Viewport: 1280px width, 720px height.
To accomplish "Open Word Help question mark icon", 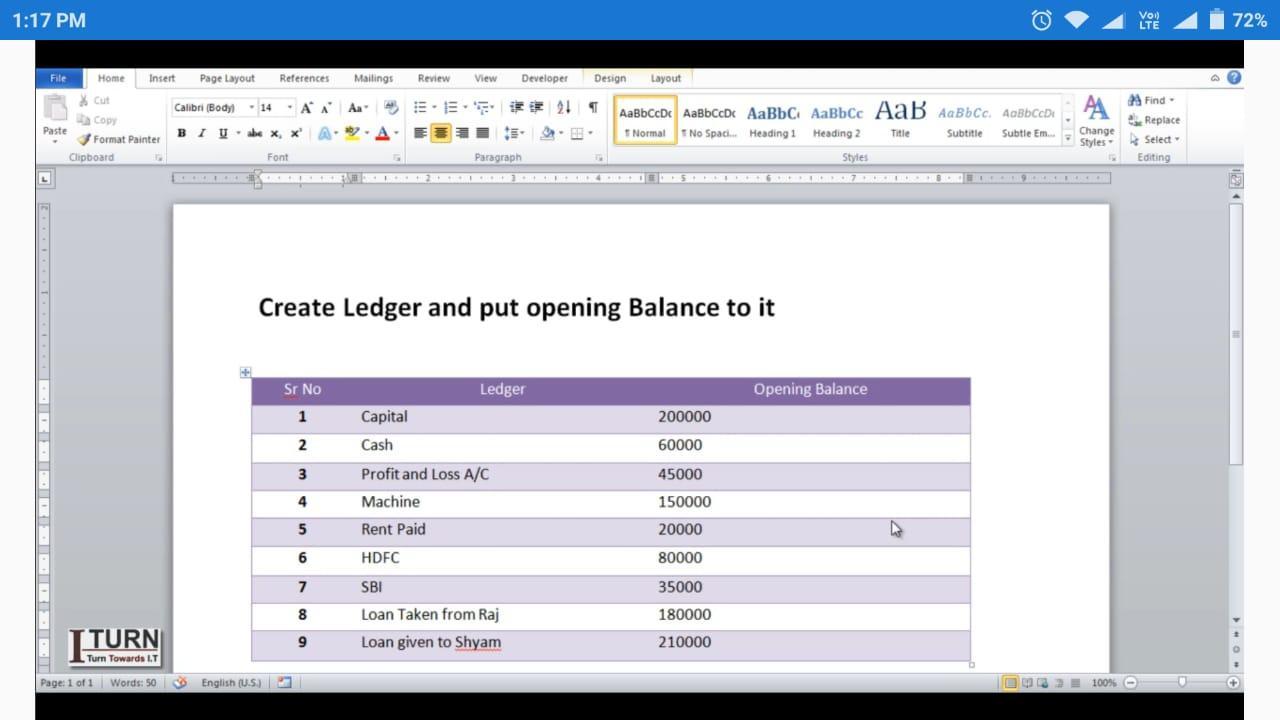I will pyautogui.click(x=1234, y=78).
